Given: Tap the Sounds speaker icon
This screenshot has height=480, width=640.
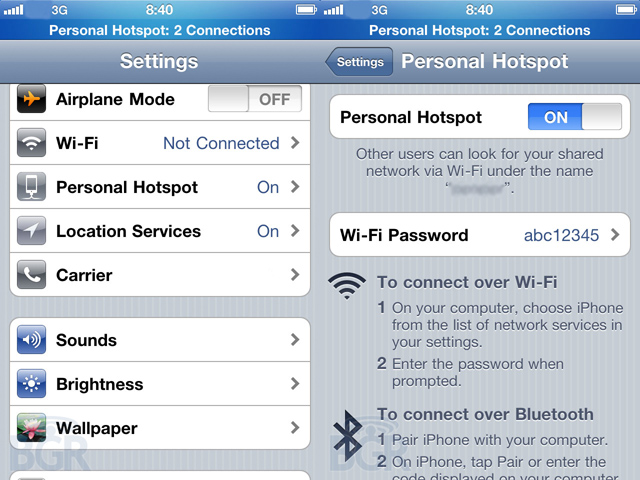Looking at the screenshot, I should pos(31,340).
